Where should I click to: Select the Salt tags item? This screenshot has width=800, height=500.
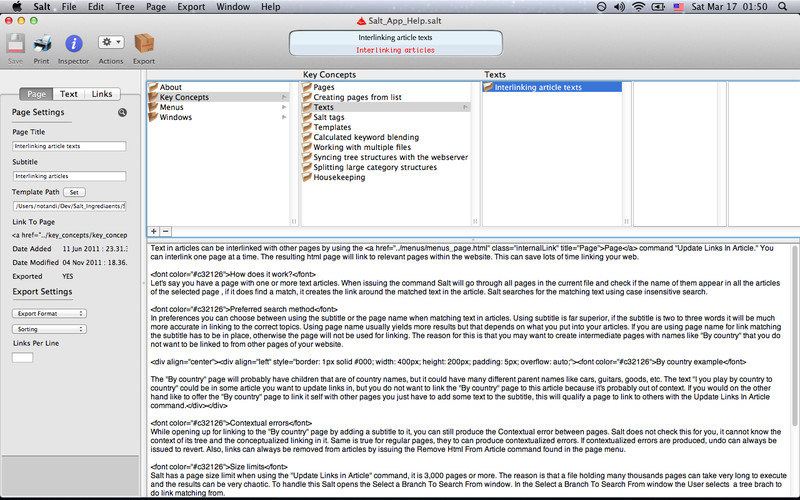(x=329, y=117)
